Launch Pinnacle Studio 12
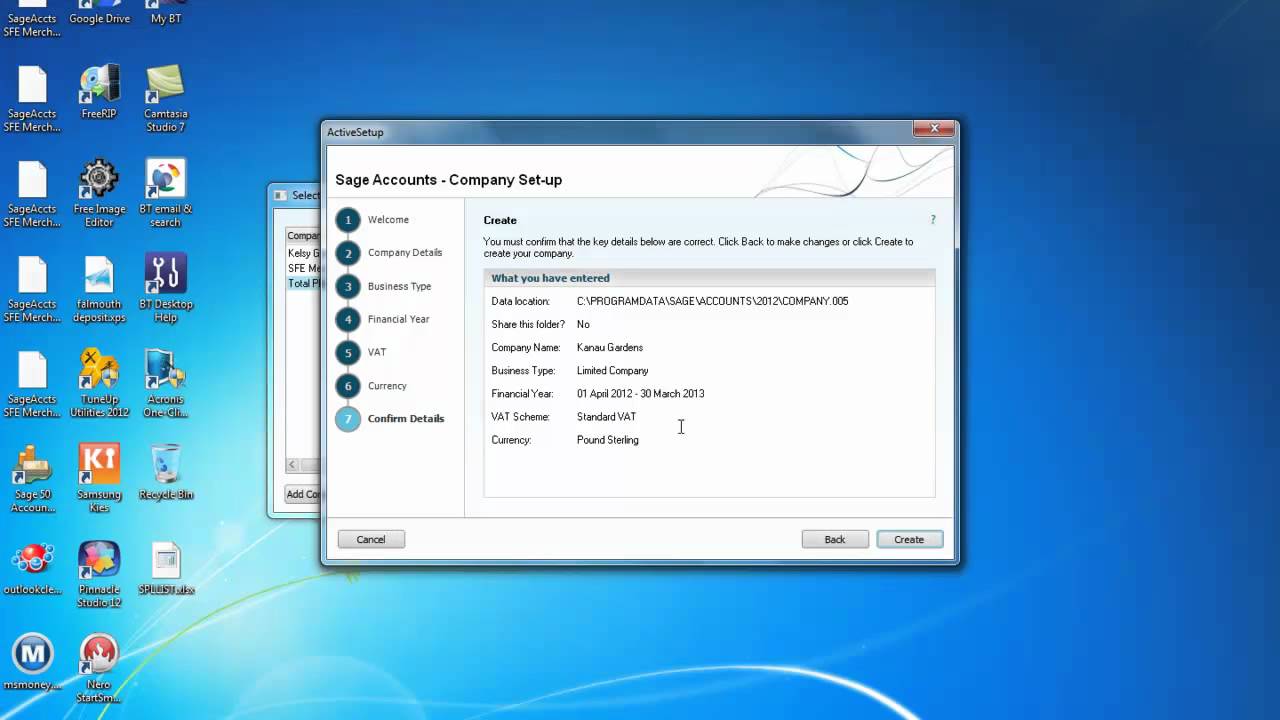 click(99, 574)
